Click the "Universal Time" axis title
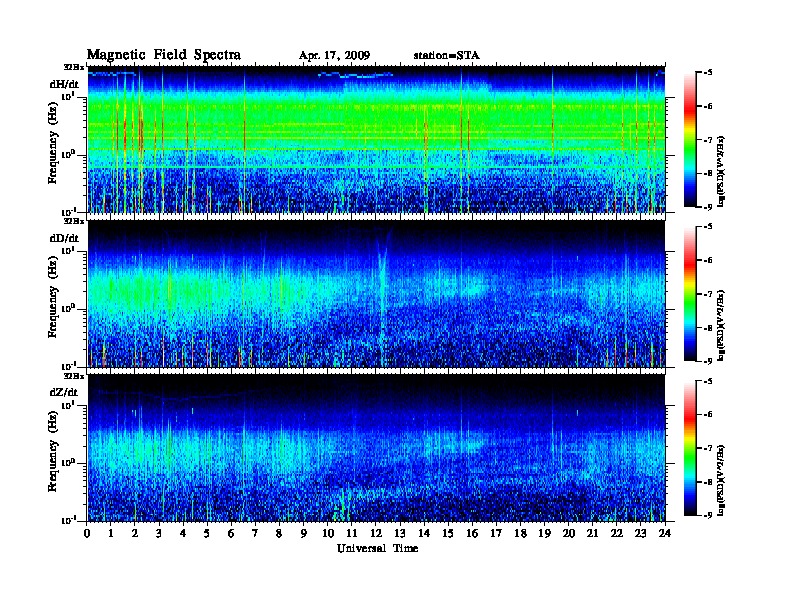The image size is (792, 612). pyautogui.click(x=377, y=548)
